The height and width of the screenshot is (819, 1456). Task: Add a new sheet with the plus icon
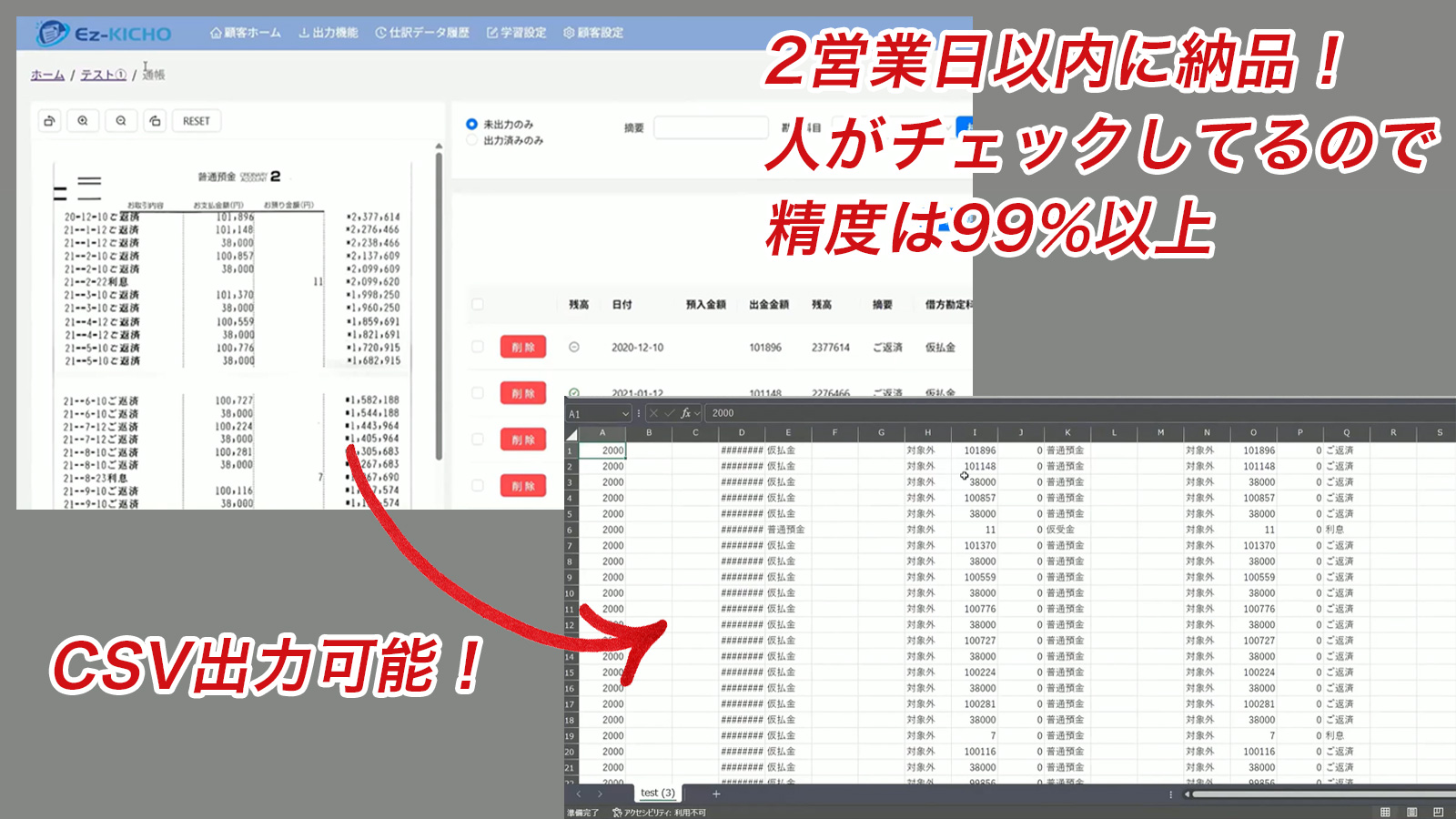pos(716,794)
